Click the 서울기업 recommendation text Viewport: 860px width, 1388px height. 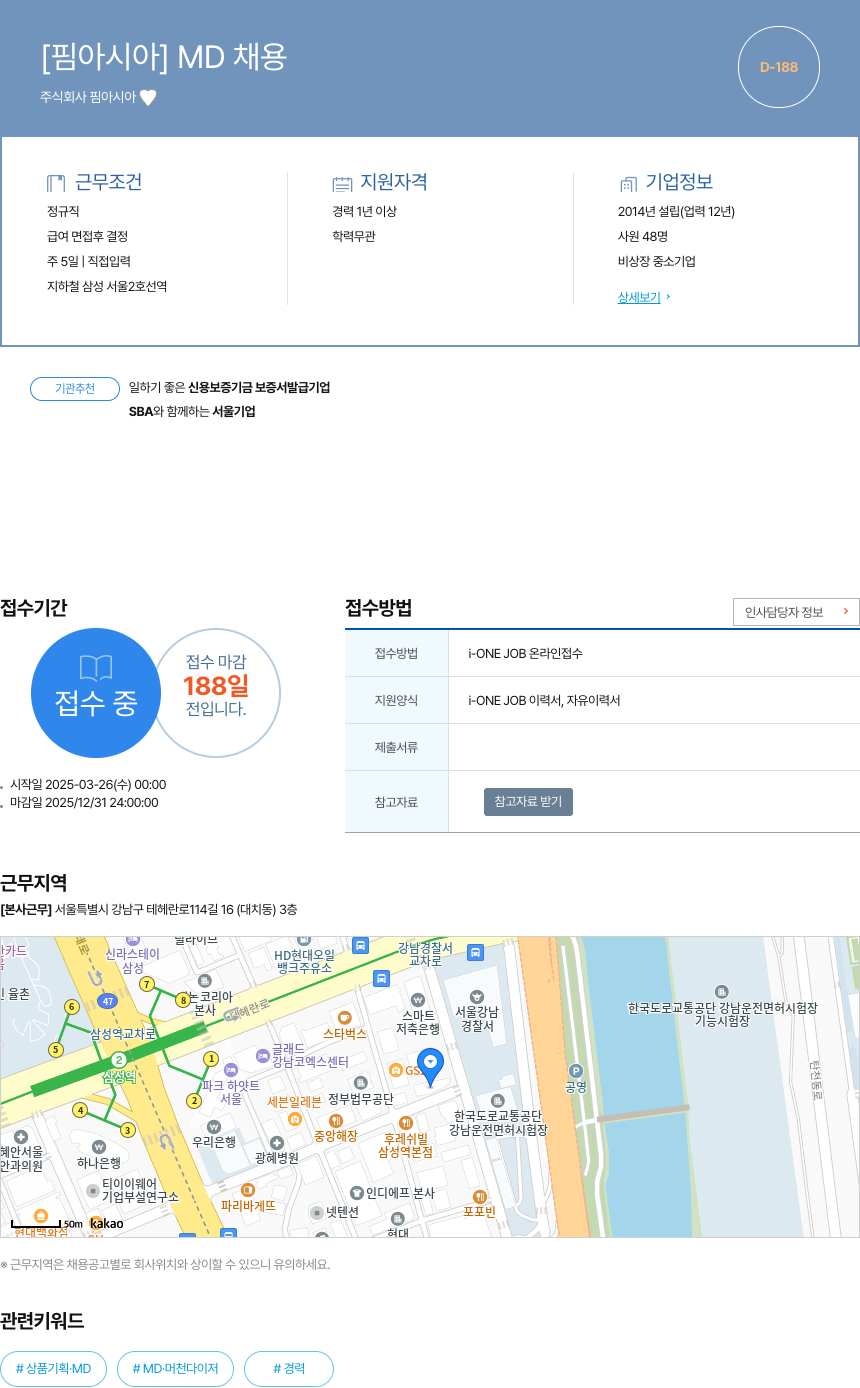(x=233, y=411)
